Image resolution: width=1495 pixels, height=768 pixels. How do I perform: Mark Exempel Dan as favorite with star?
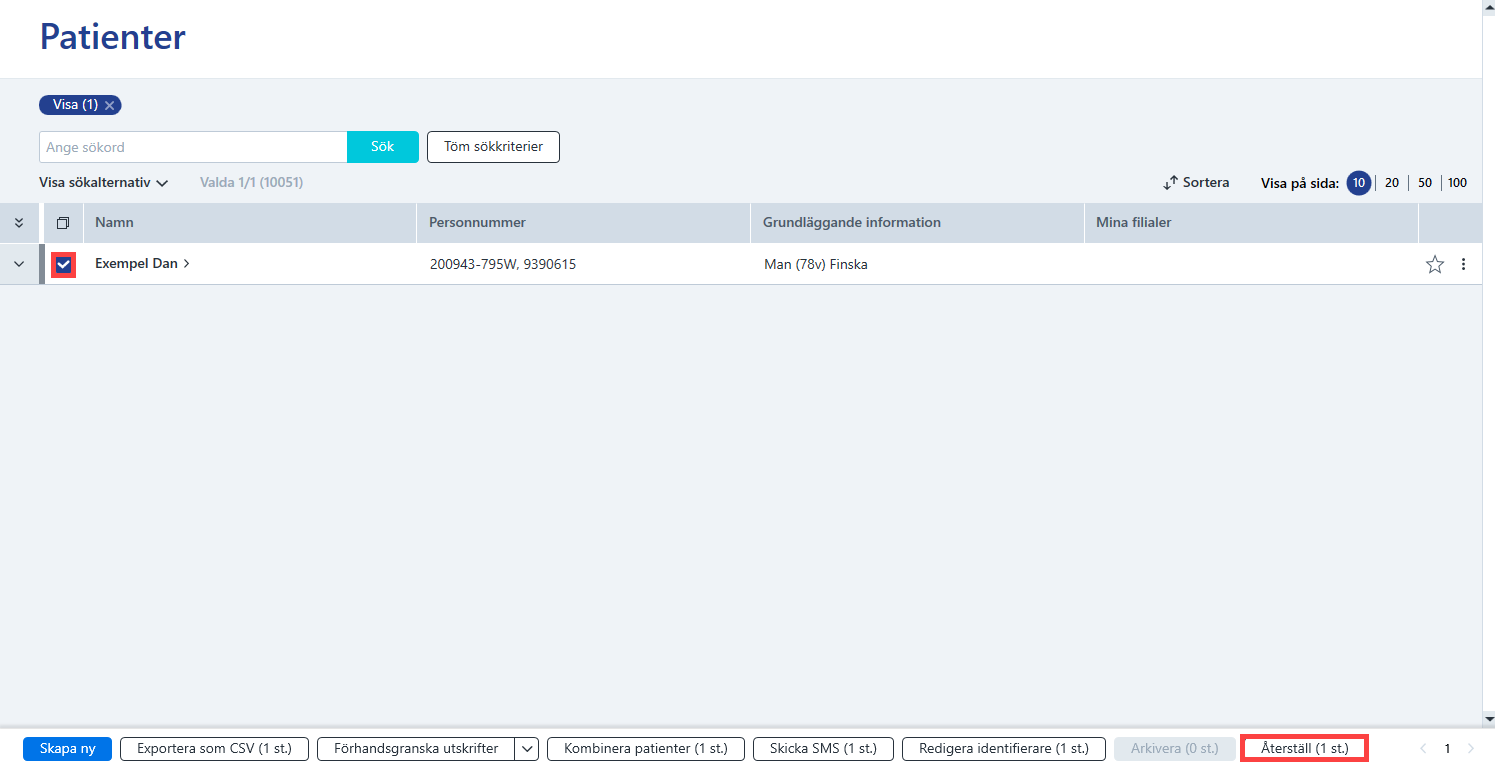pyautogui.click(x=1435, y=264)
